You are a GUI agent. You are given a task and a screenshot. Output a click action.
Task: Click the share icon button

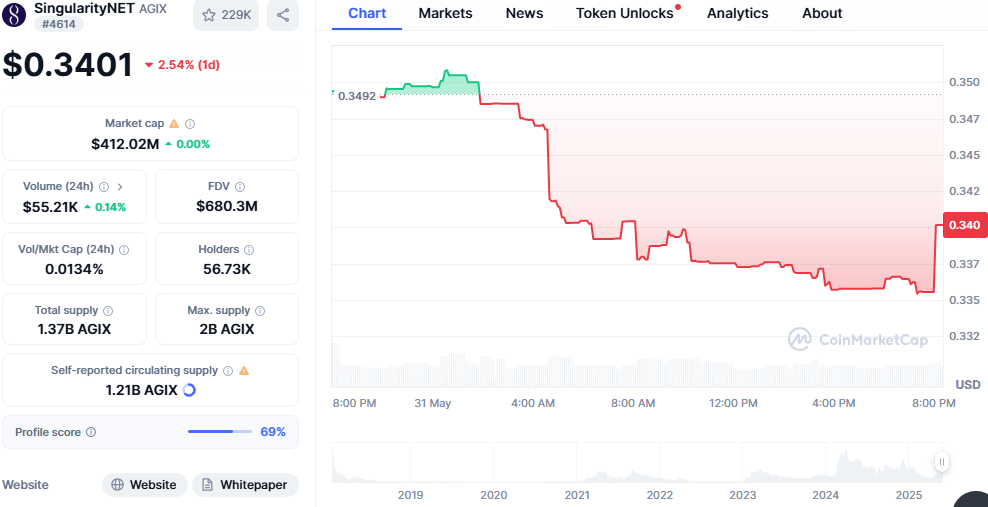click(x=283, y=15)
